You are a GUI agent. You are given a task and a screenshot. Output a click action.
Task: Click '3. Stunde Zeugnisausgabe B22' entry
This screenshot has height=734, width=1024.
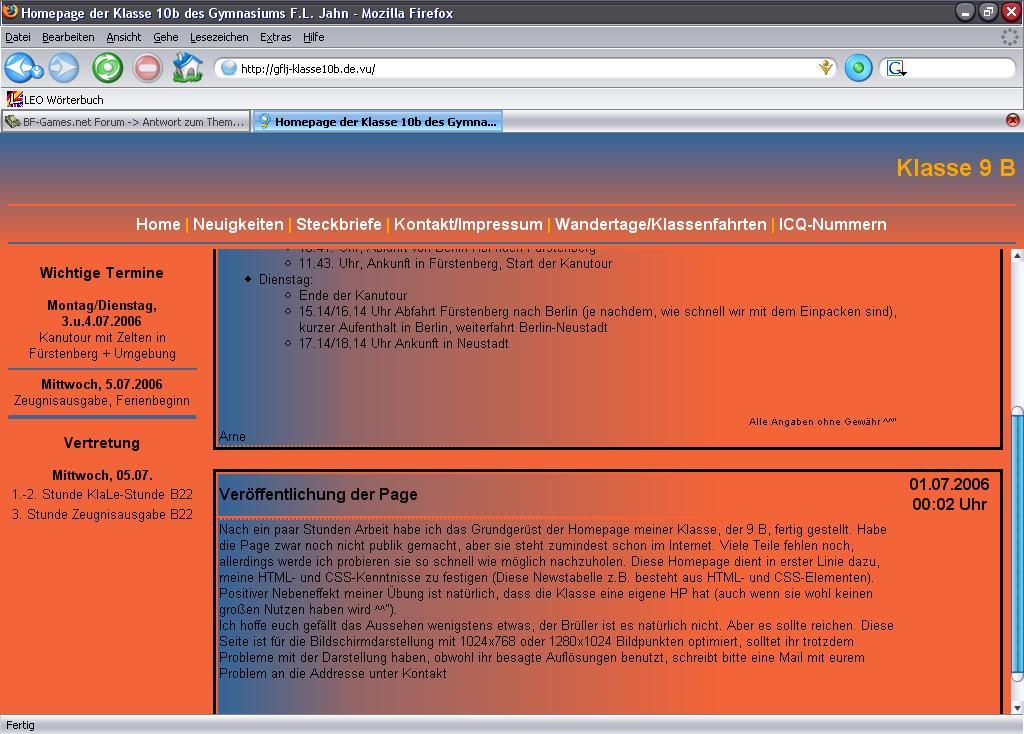pos(103,515)
